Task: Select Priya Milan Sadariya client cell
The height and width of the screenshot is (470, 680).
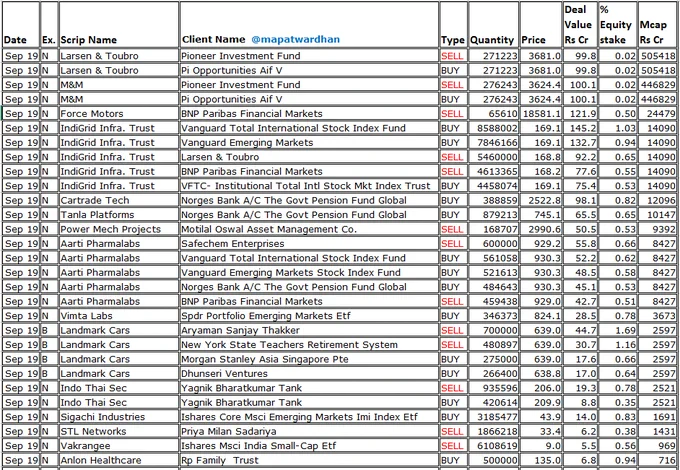Action: [309, 431]
